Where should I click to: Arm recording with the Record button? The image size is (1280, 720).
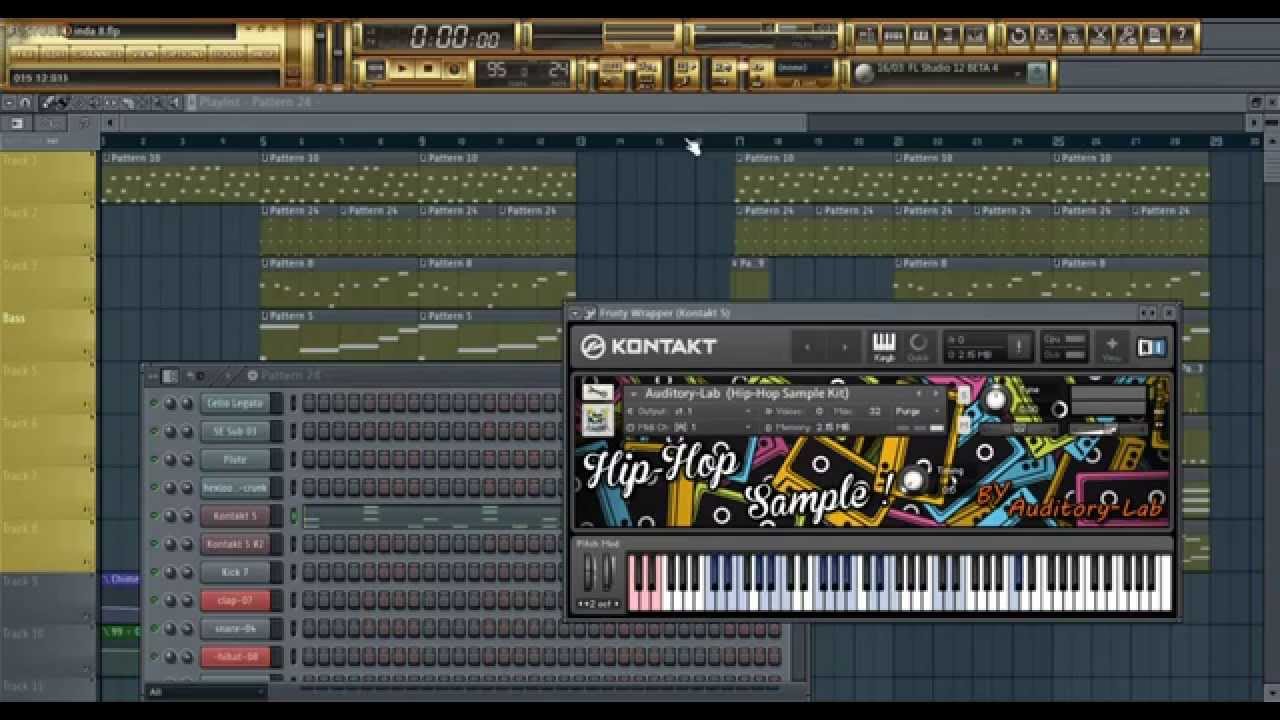pos(454,70)
